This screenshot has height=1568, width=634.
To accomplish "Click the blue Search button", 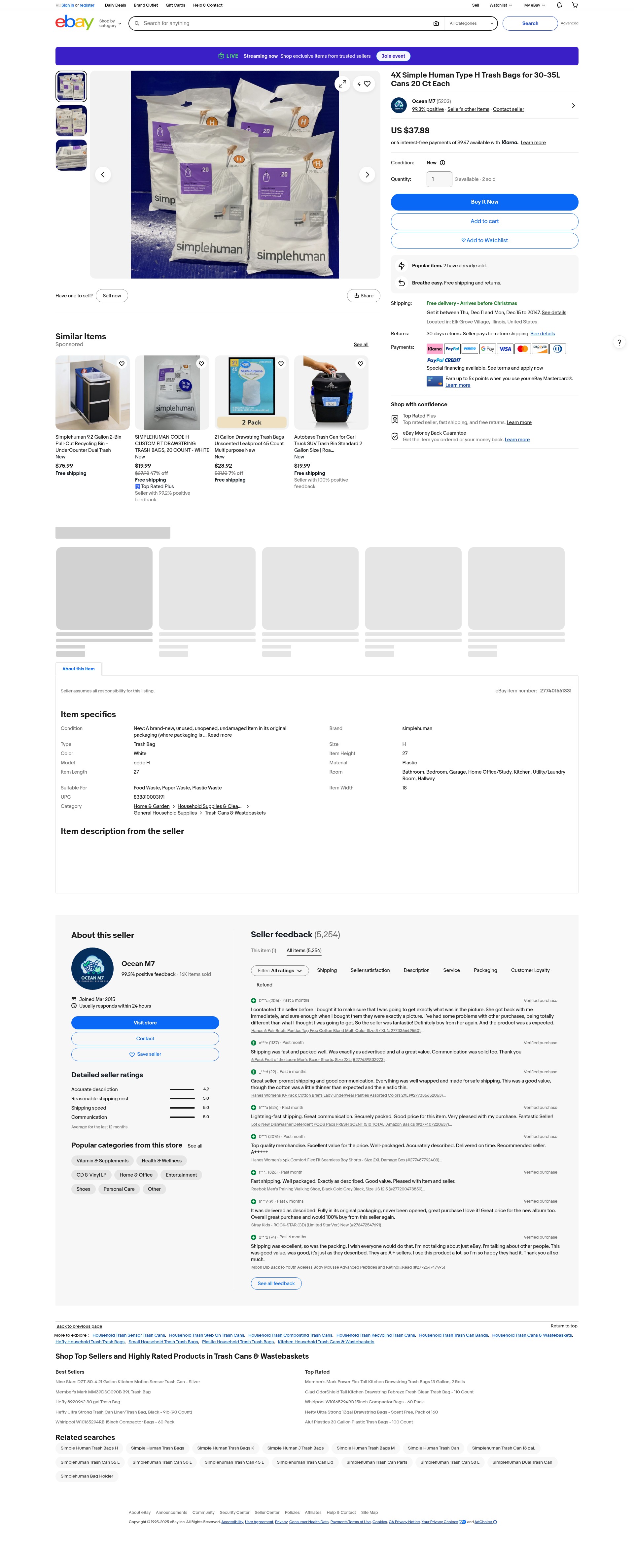I will 530,24.
